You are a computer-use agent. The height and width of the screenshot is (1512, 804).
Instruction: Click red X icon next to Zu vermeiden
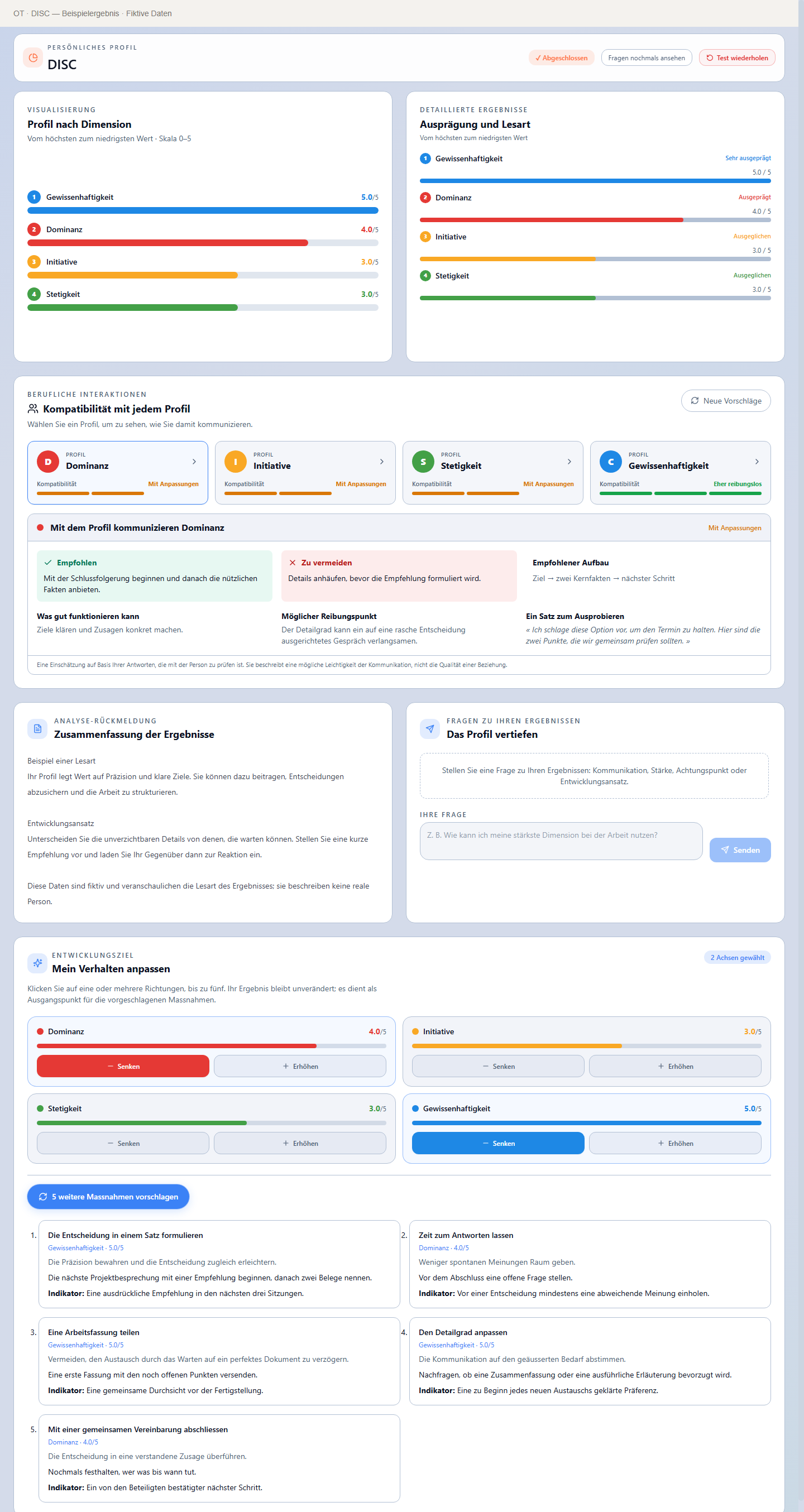[293, 562]
